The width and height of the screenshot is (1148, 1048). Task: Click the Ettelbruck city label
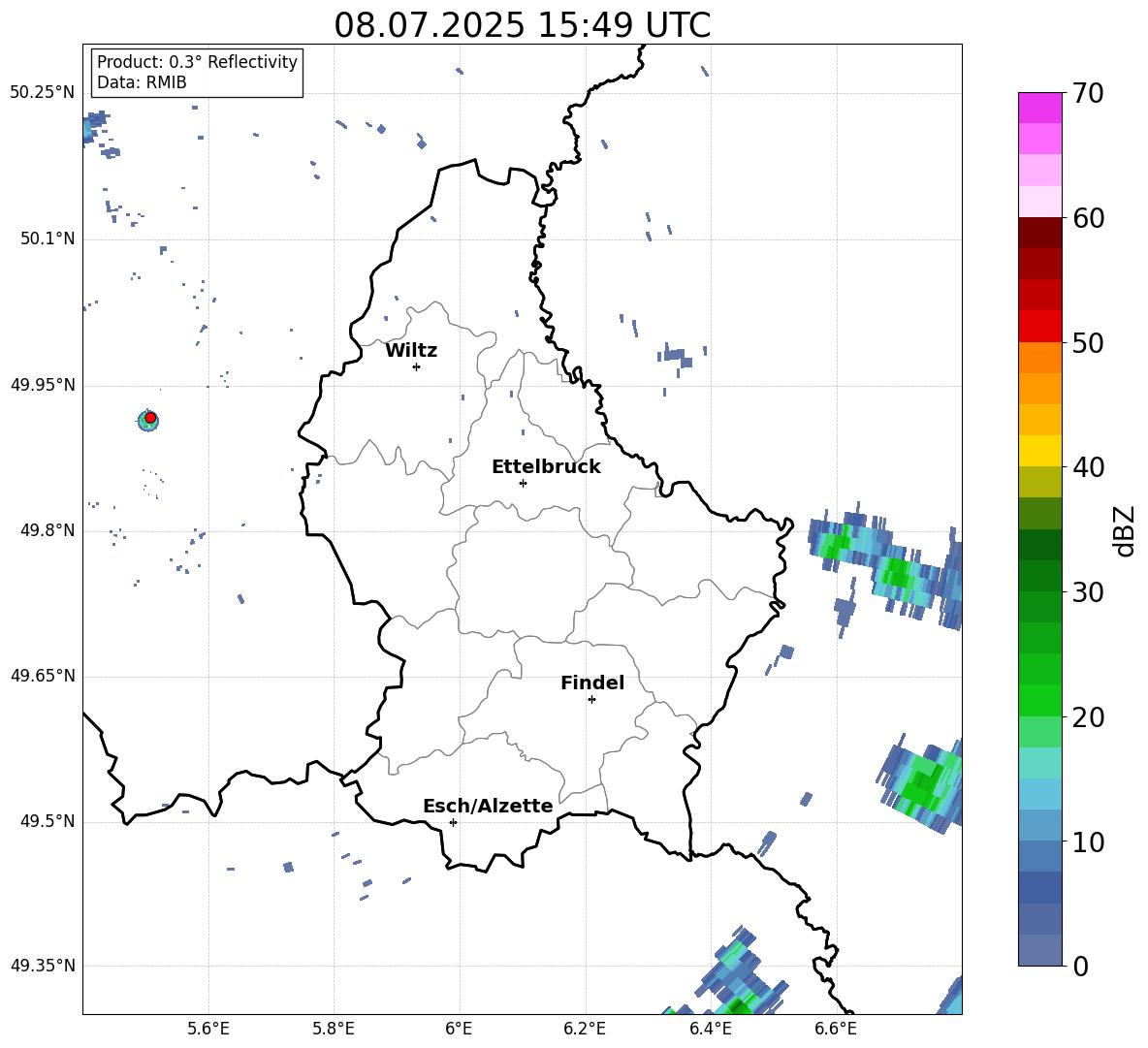[546, 467]
